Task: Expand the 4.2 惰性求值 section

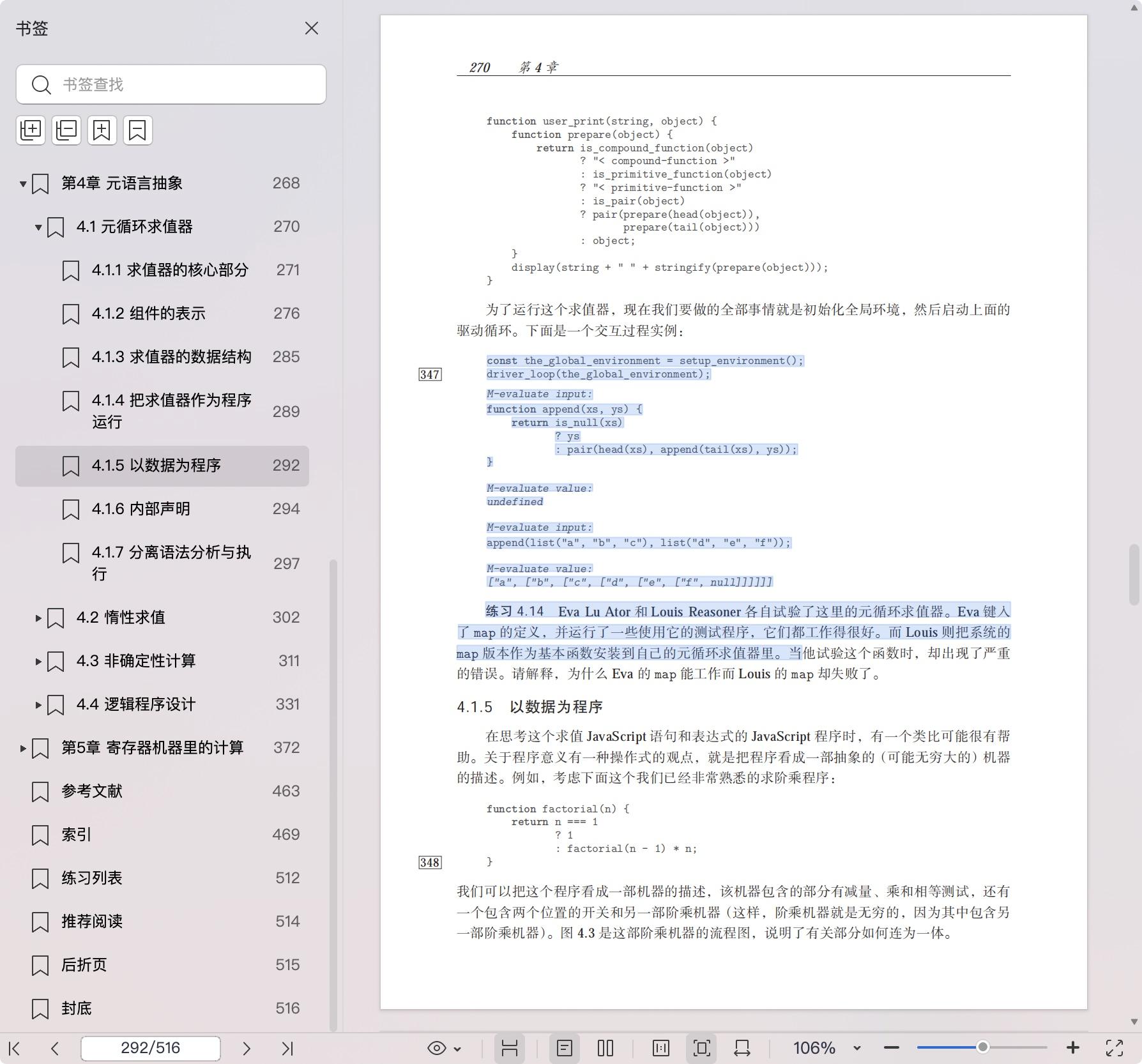Action: pos(38,618)
